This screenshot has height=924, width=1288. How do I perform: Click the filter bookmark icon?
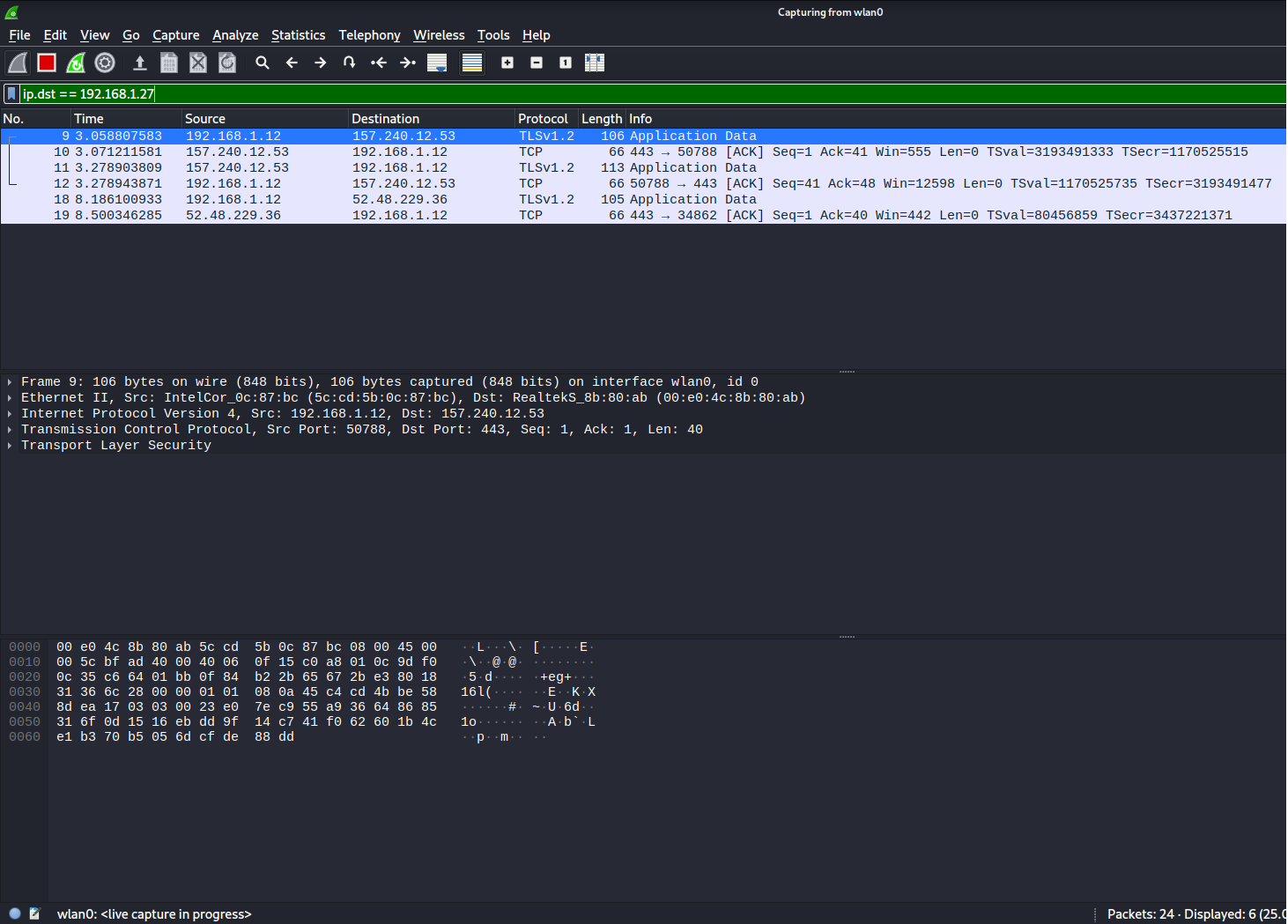(x=11, y=93)
